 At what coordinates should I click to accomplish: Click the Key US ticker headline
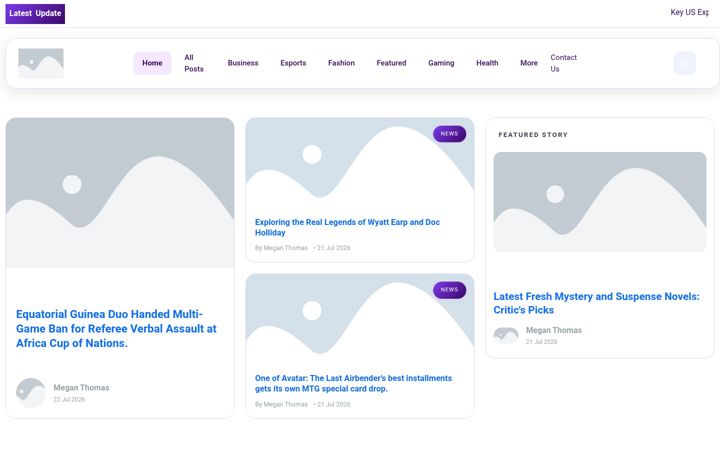coord(690,12)
